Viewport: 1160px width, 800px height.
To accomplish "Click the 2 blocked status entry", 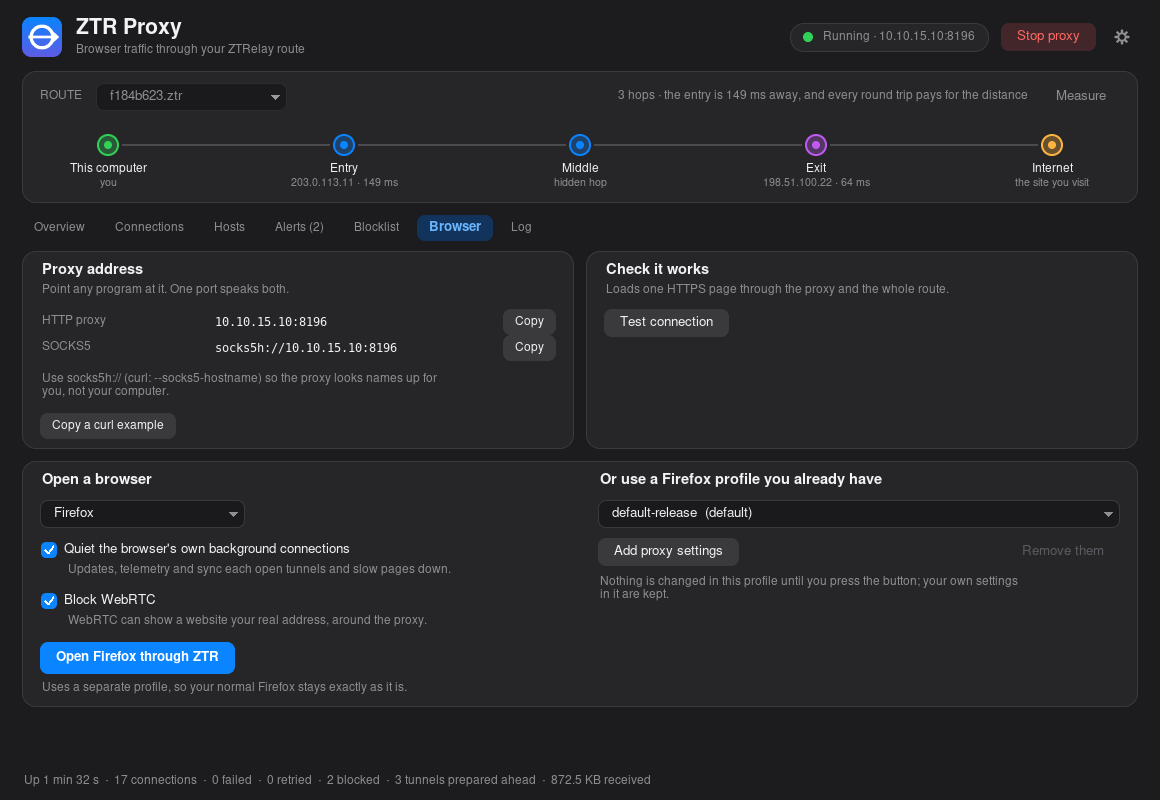I will coord(353,780).
